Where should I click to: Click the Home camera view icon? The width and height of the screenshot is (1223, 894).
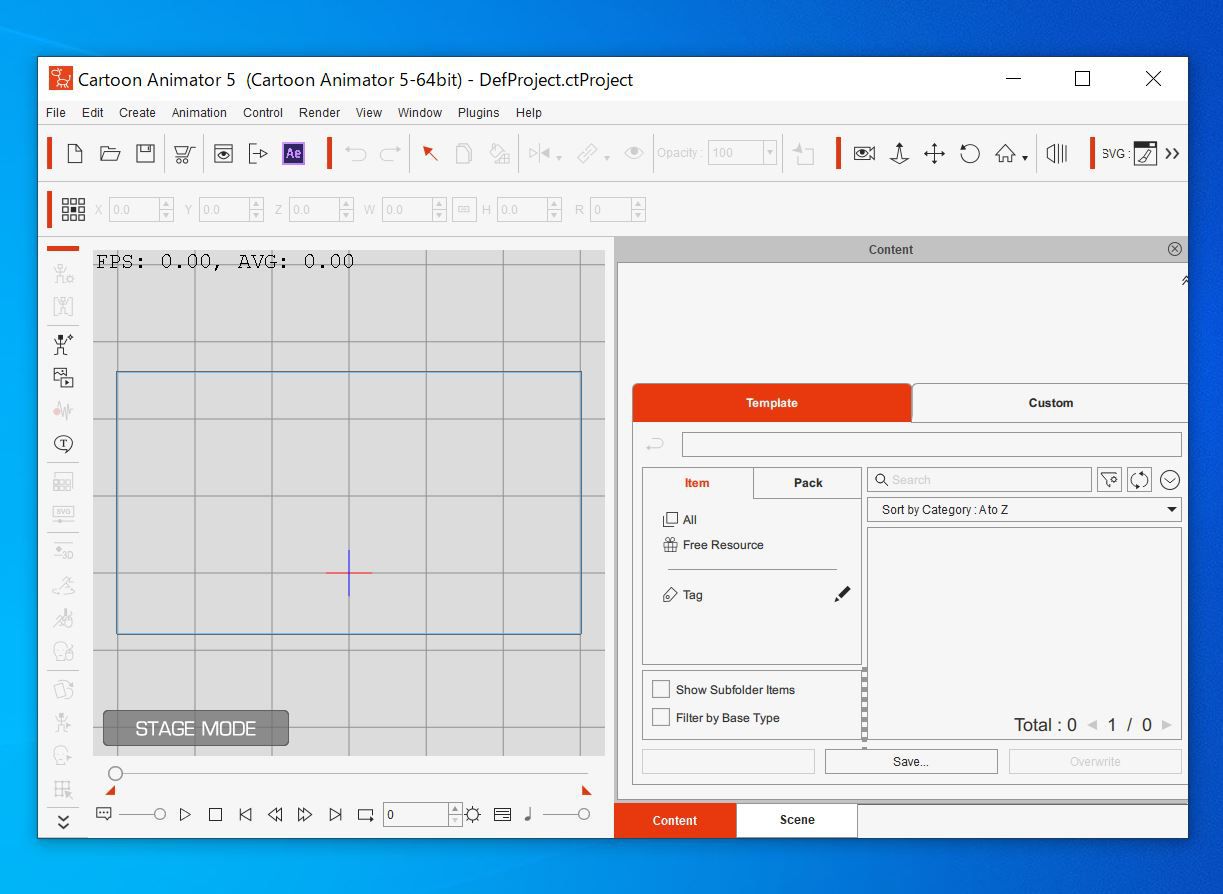tap(1005, 153)
